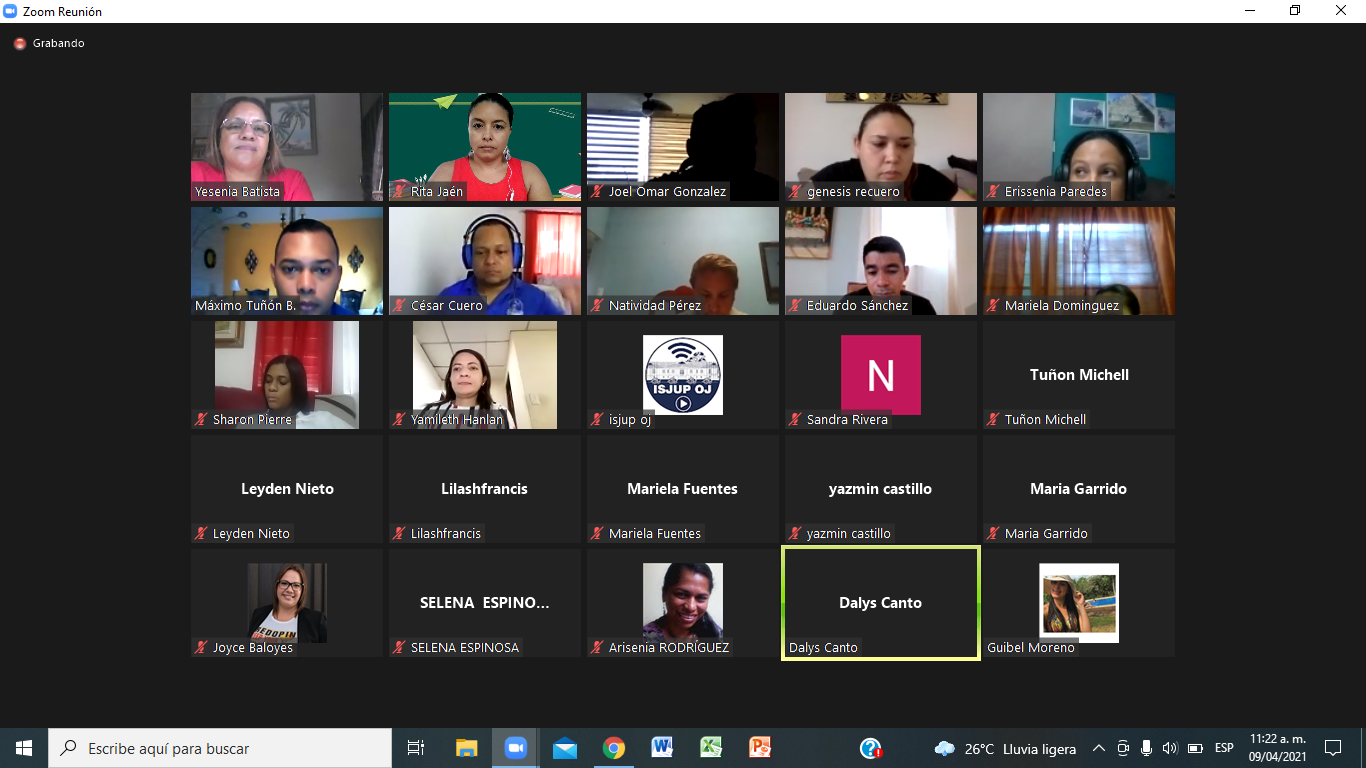Click the genesis recuero video tile
Image resolution: width=1366 pixels, height=768 pixels.
click(881, 147)
